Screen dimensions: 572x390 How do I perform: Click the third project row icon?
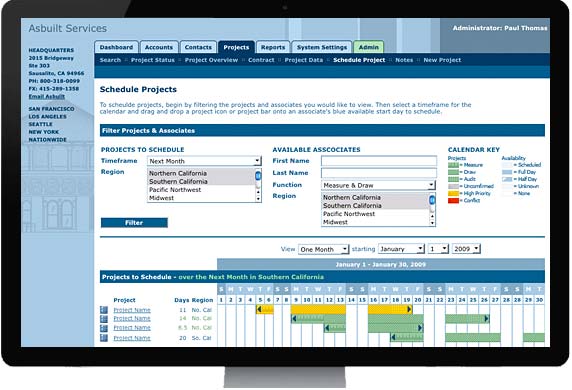(104, 328)
